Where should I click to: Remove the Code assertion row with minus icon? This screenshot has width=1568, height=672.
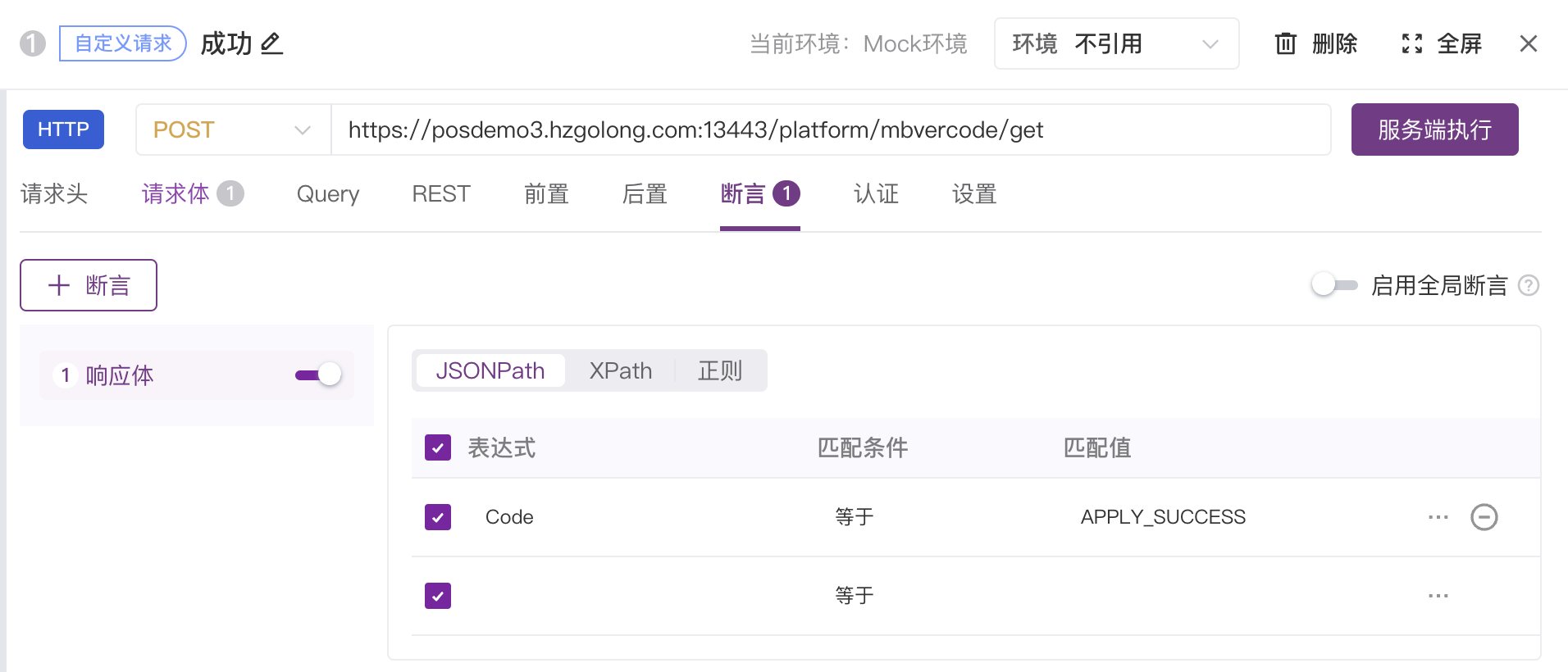point(1484,517)
